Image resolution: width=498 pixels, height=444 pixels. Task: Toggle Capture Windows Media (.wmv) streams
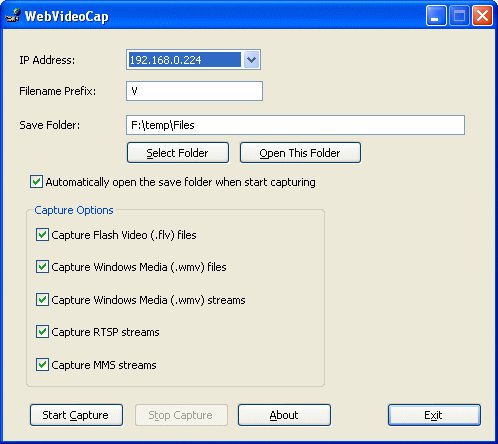(42, 300)
